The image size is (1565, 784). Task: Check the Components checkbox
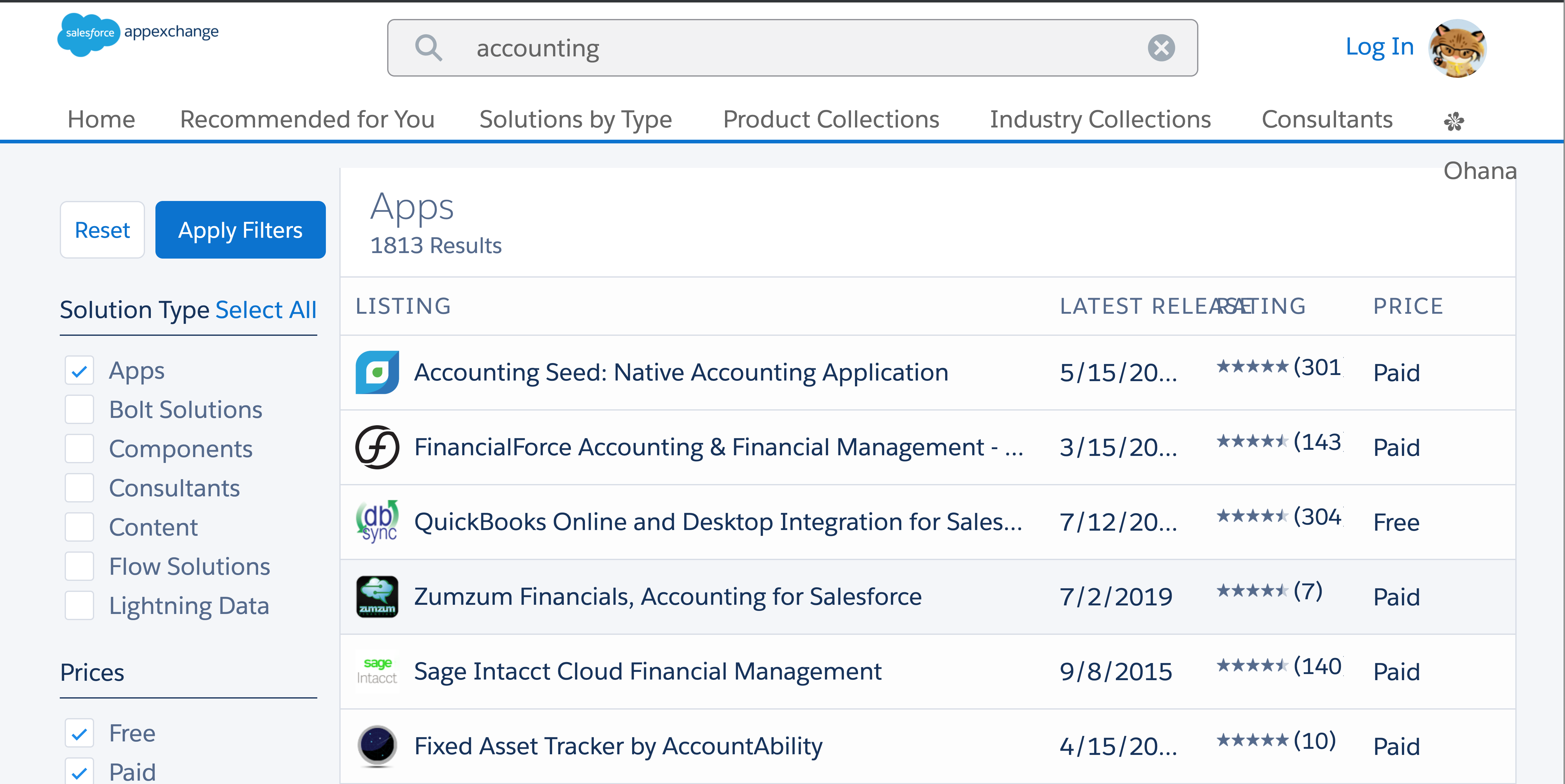coord(80,449)
